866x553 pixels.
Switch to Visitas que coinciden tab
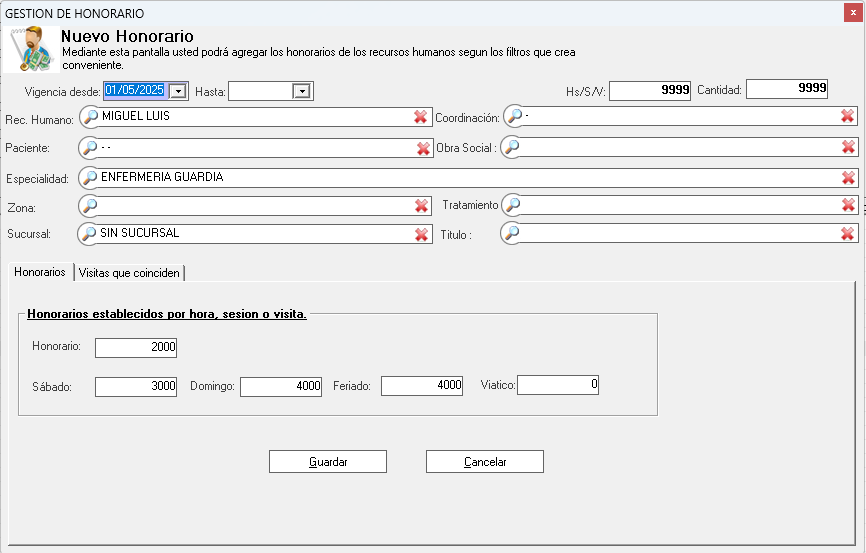pos(130,273)
